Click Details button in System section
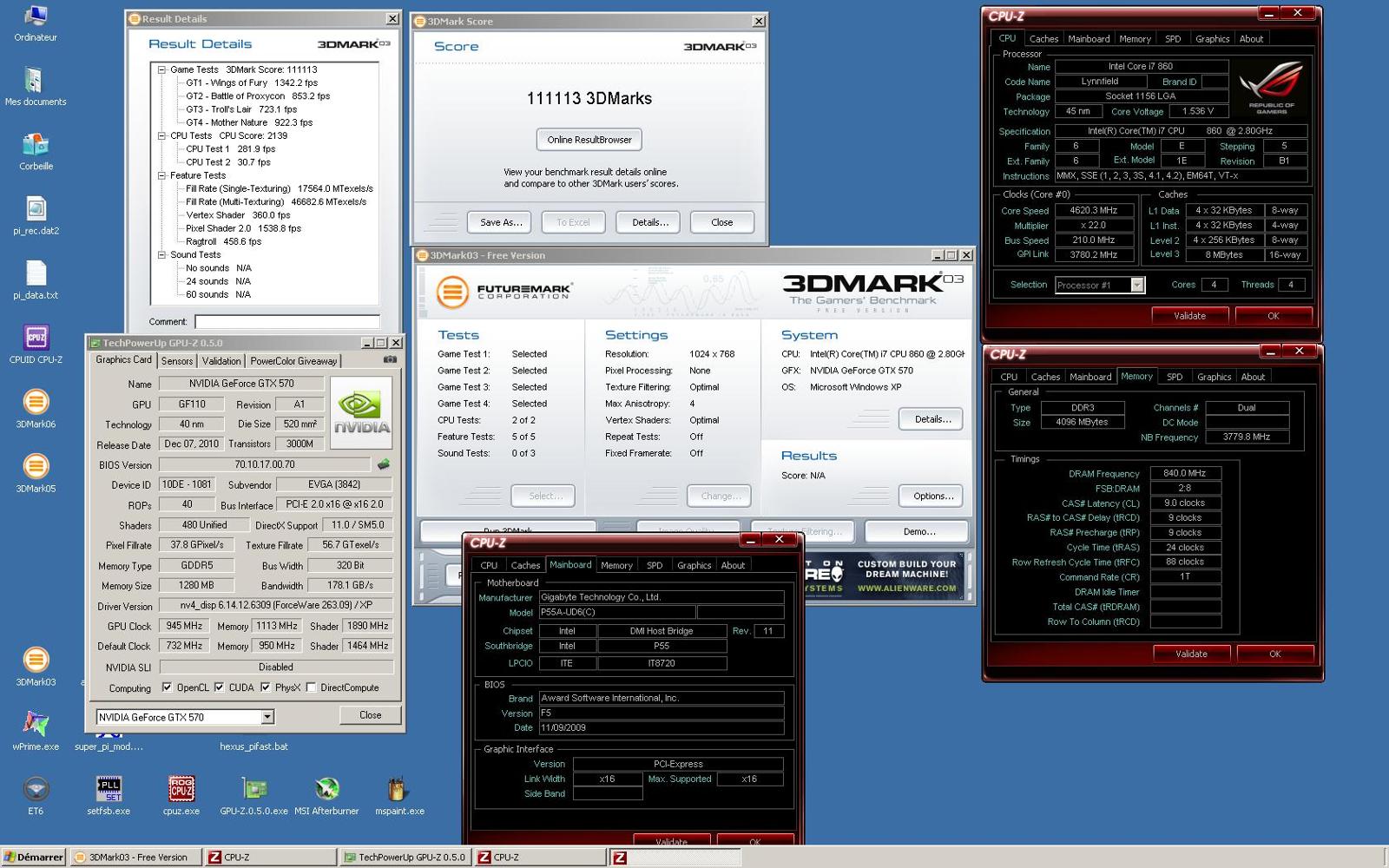This screenshot has width=1389, height=868. 932,419
